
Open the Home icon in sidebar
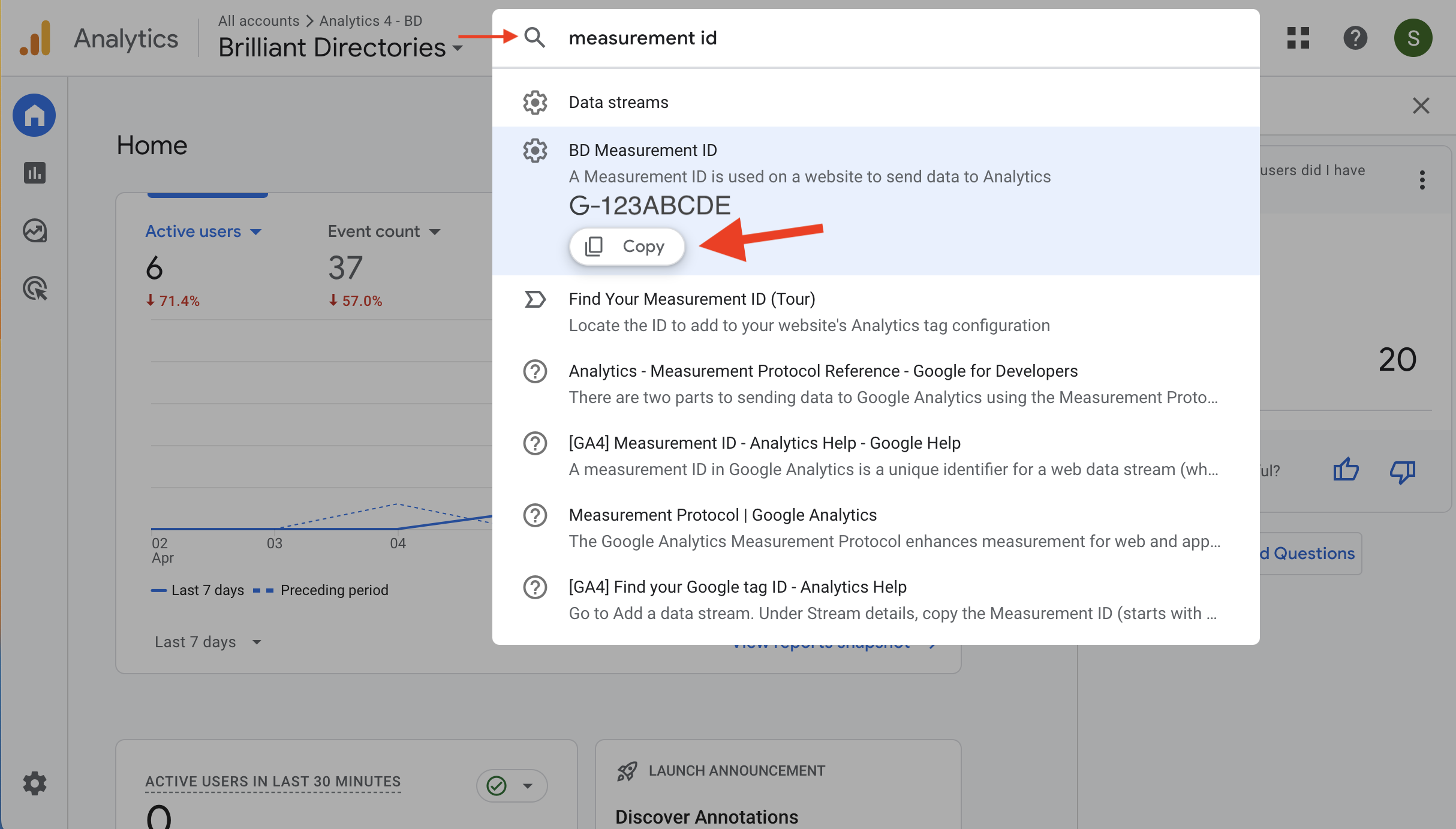point(34,115)
